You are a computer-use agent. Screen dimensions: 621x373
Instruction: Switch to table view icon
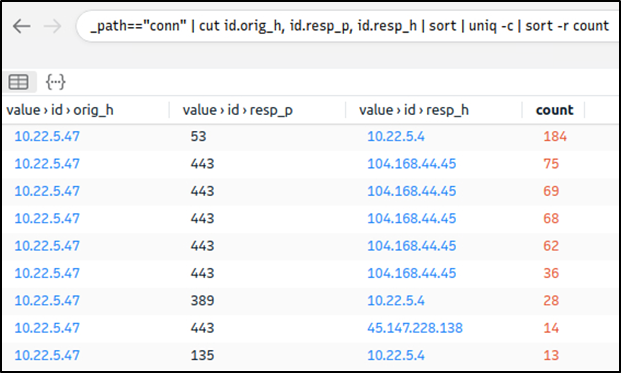18,82
